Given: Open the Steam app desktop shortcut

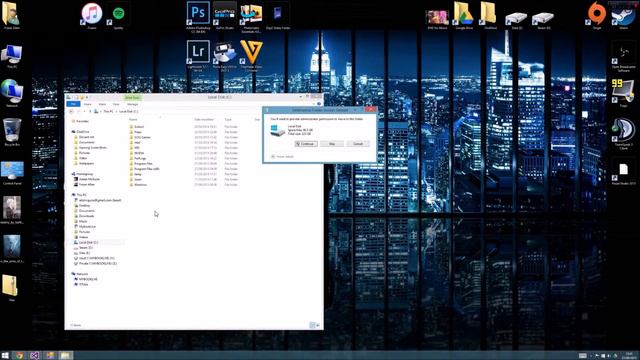Looking at the screenshot, I should pos(623,16).
